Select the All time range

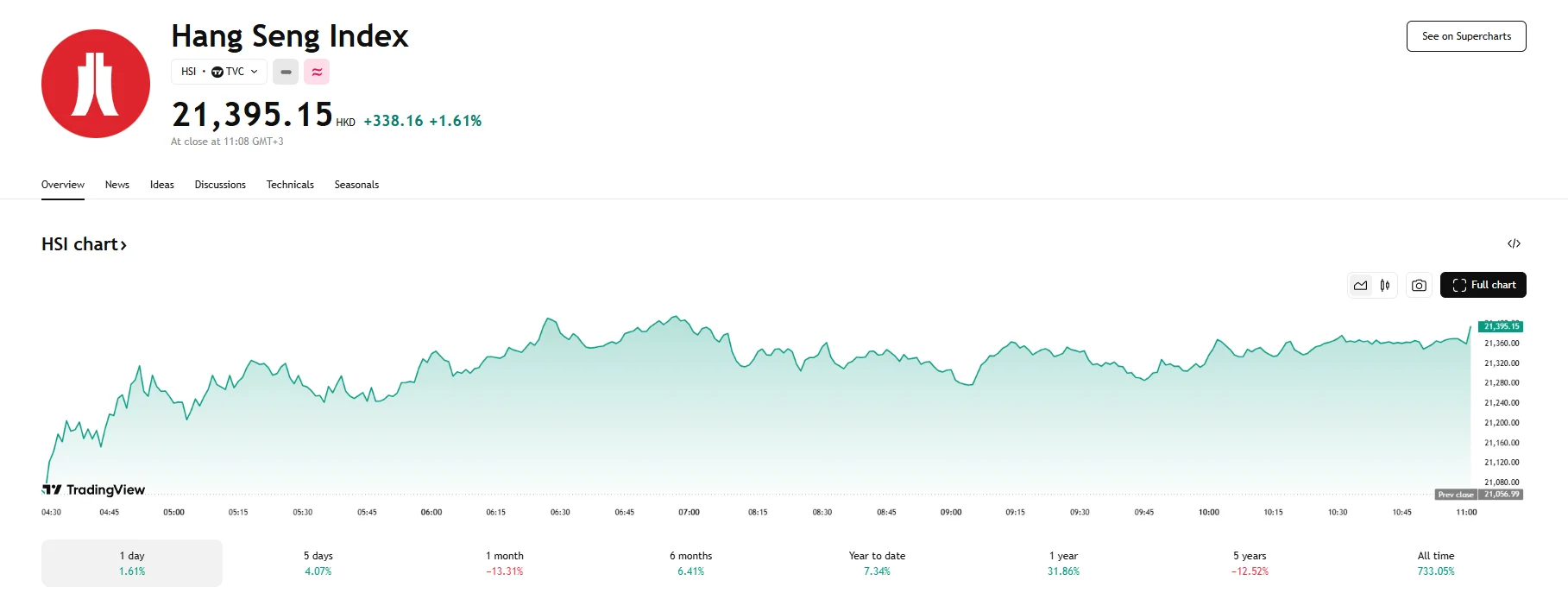coord(1436,563)
